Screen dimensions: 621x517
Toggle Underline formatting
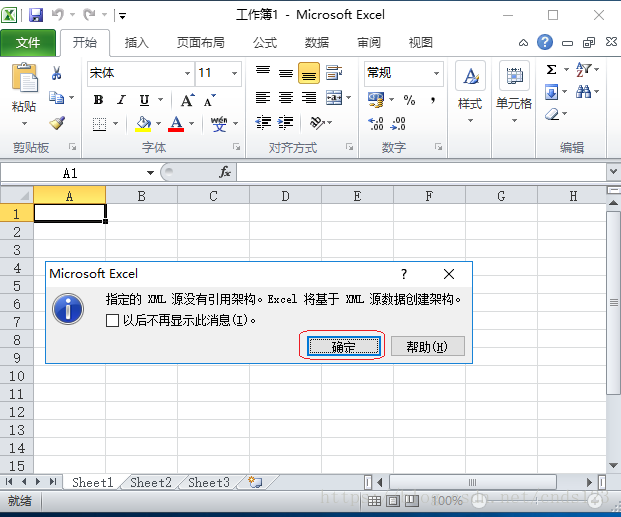[144, 100]
